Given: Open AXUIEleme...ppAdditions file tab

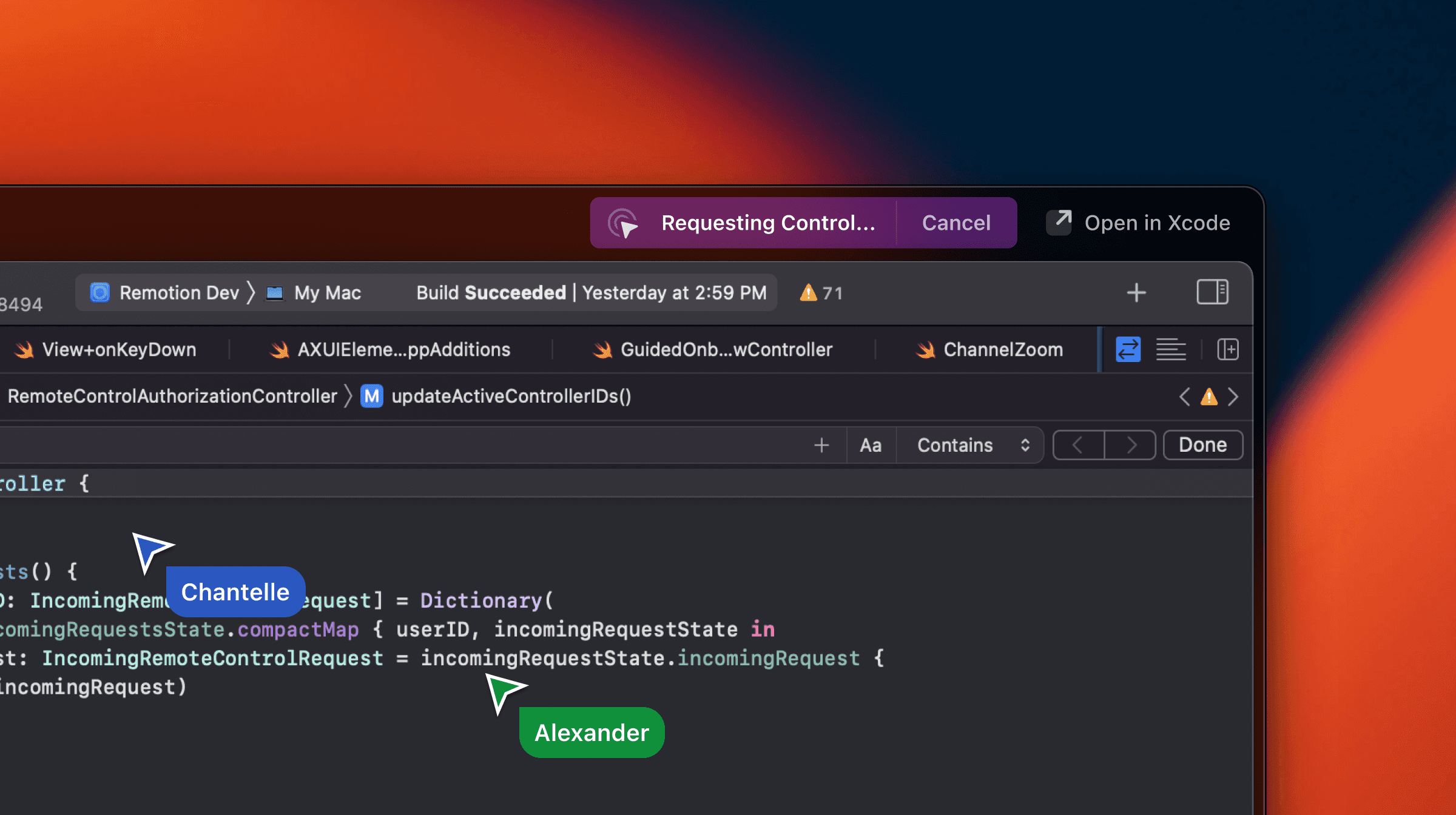Looking at the screenshot, I should tap(403, 350).
